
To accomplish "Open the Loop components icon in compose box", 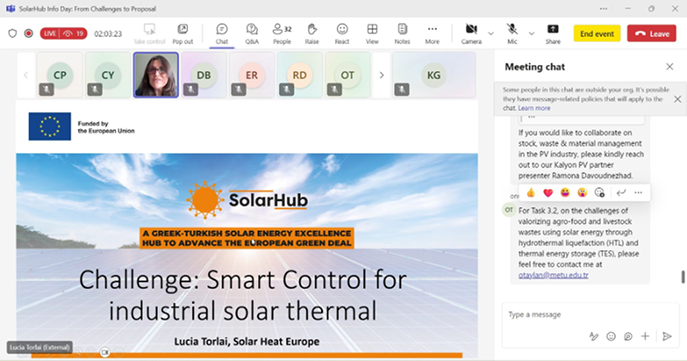I will (x=628, y=336).
